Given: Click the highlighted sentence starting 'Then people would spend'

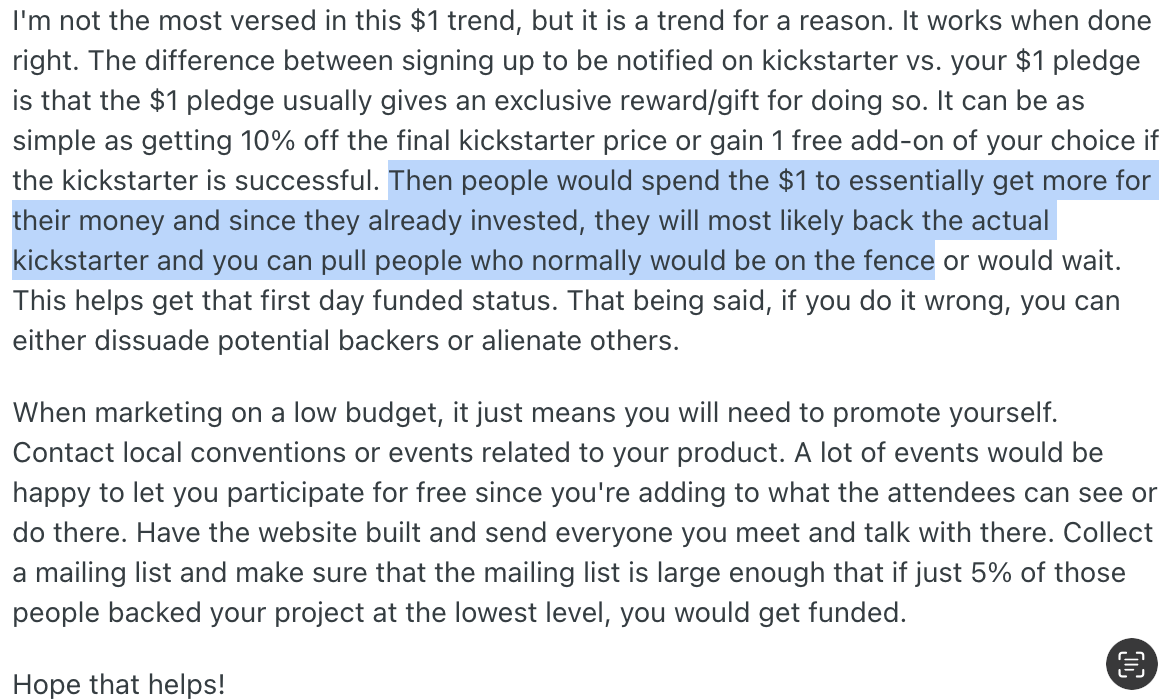Looking at the screenshot, I should coord(585,220).
